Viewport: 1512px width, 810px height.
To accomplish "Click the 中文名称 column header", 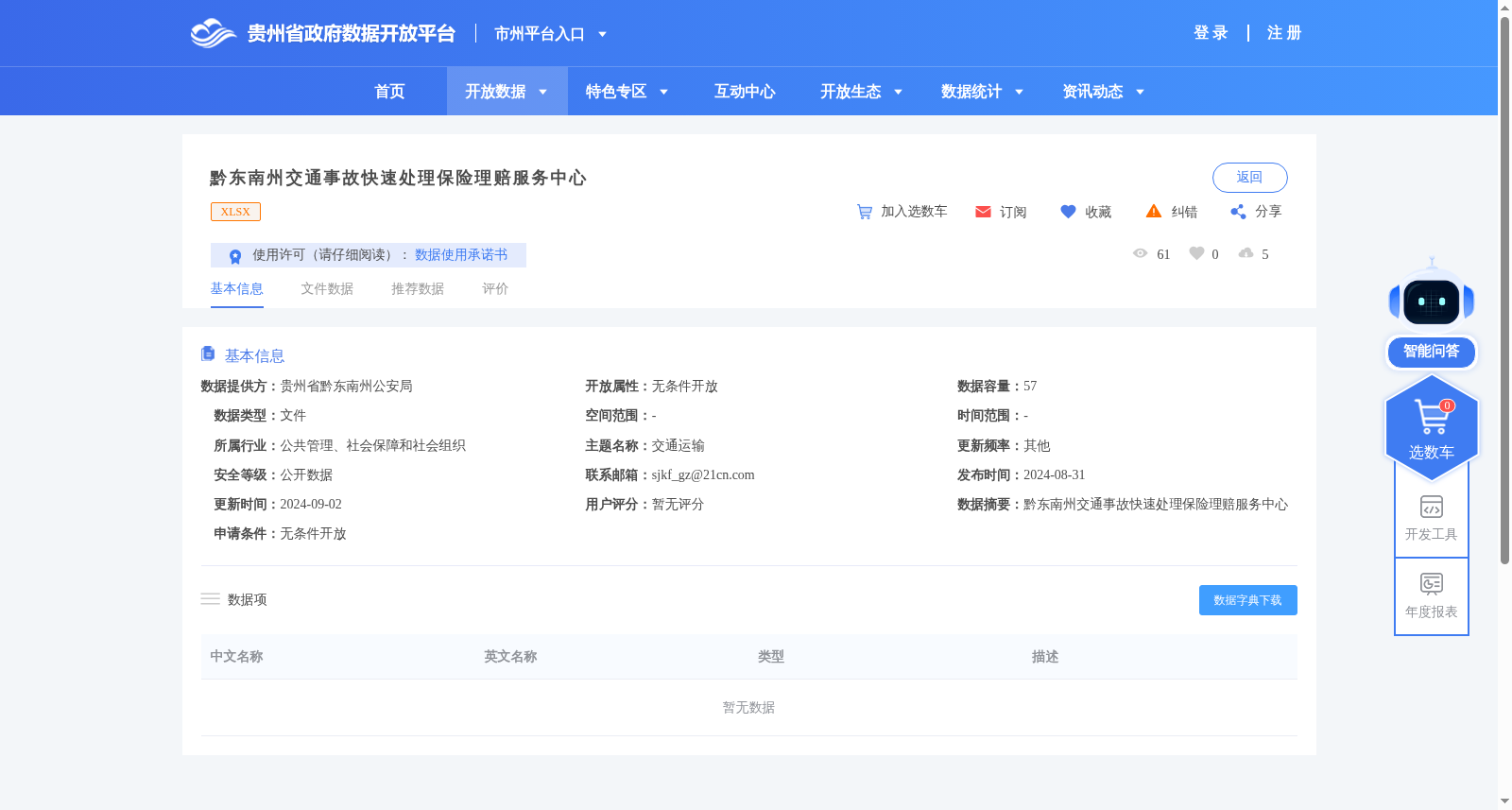I will click(236, 657).
